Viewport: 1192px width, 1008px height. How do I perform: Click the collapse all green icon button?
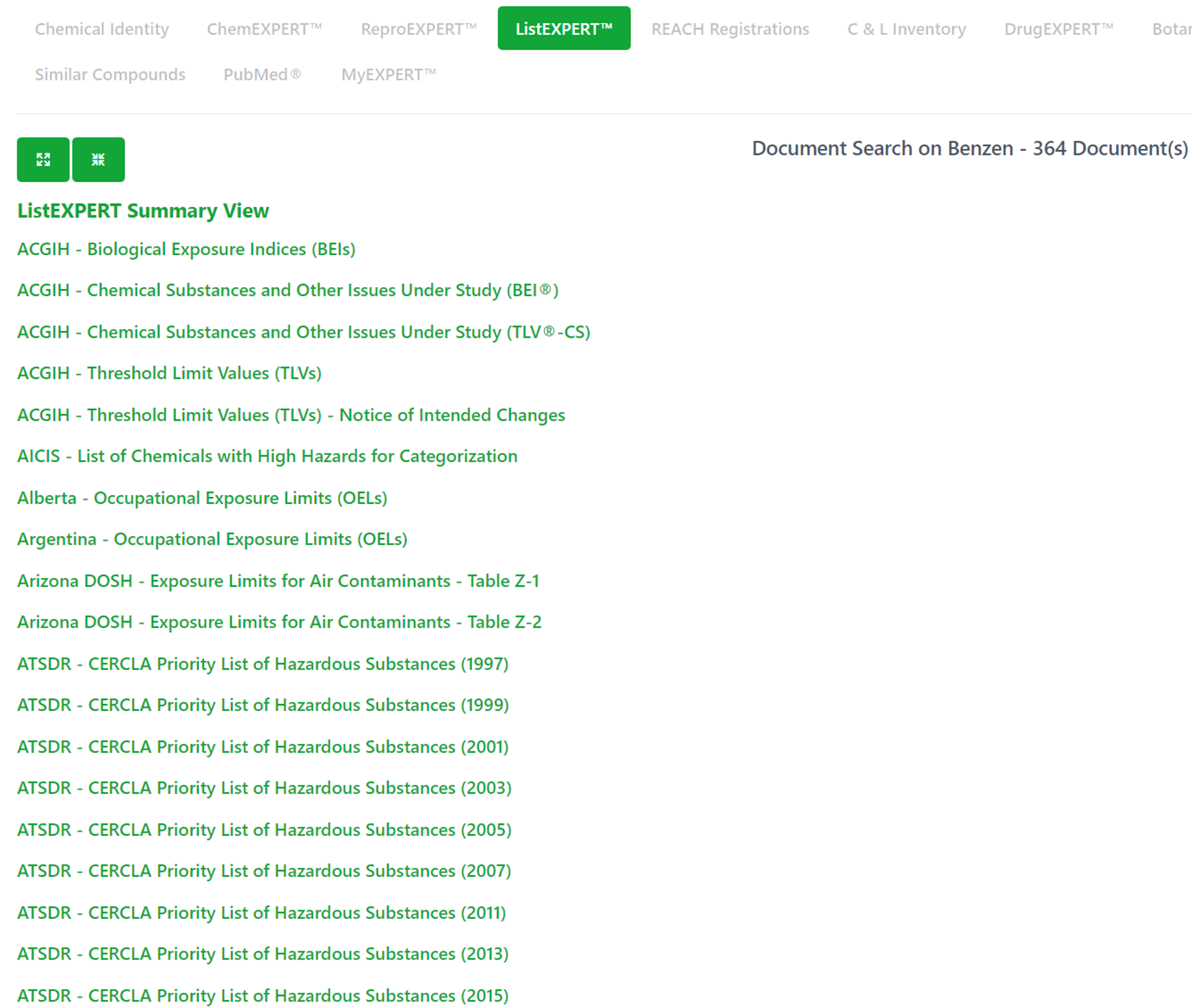point(98,159)
